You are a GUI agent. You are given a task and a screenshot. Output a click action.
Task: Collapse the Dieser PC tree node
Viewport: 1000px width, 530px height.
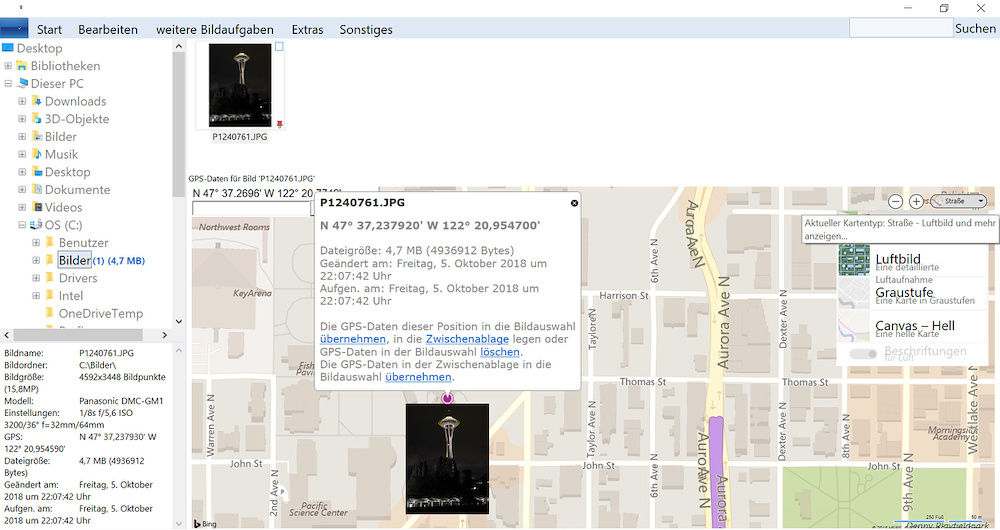click(x=8, y=84)
